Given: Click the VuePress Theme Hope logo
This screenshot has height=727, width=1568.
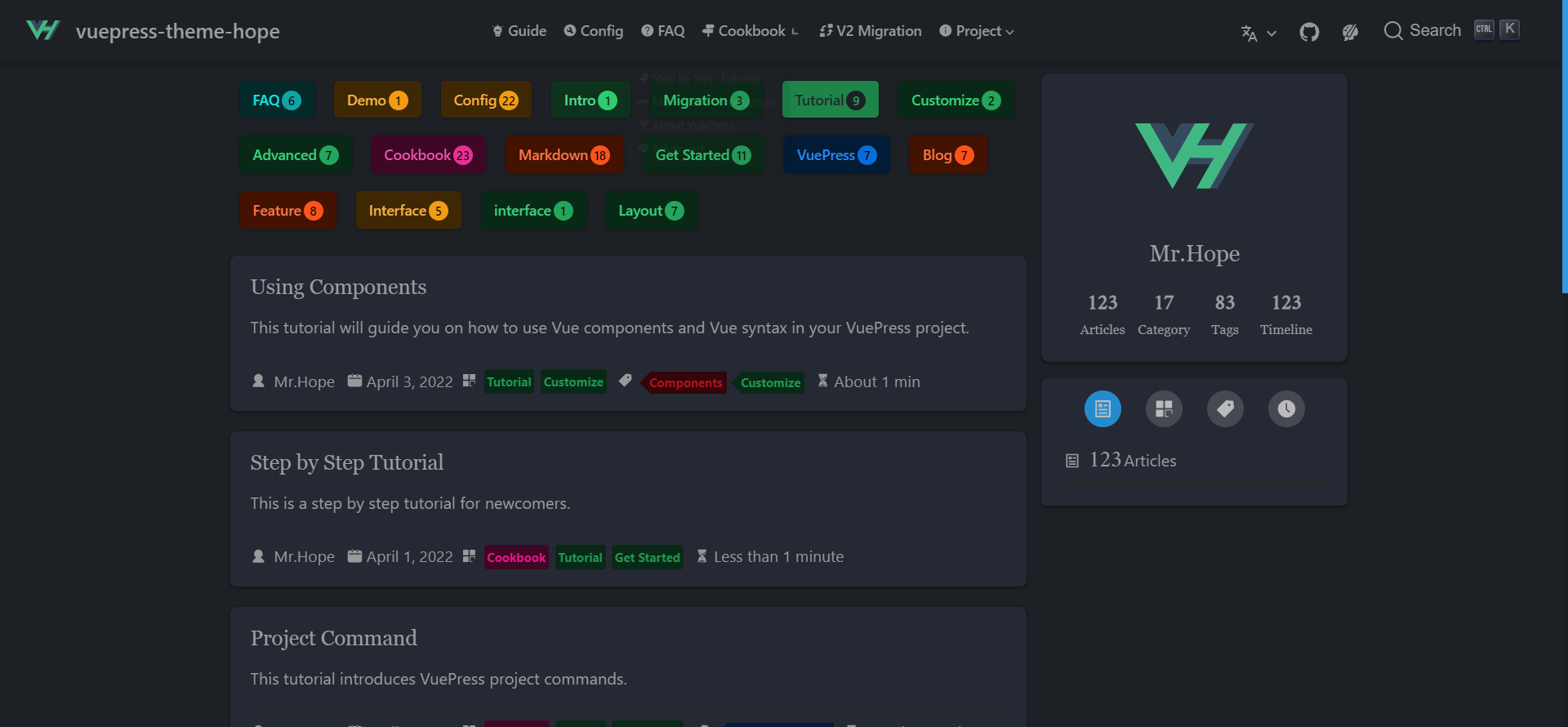Looking at the screenshot, I should coord(43,31).
